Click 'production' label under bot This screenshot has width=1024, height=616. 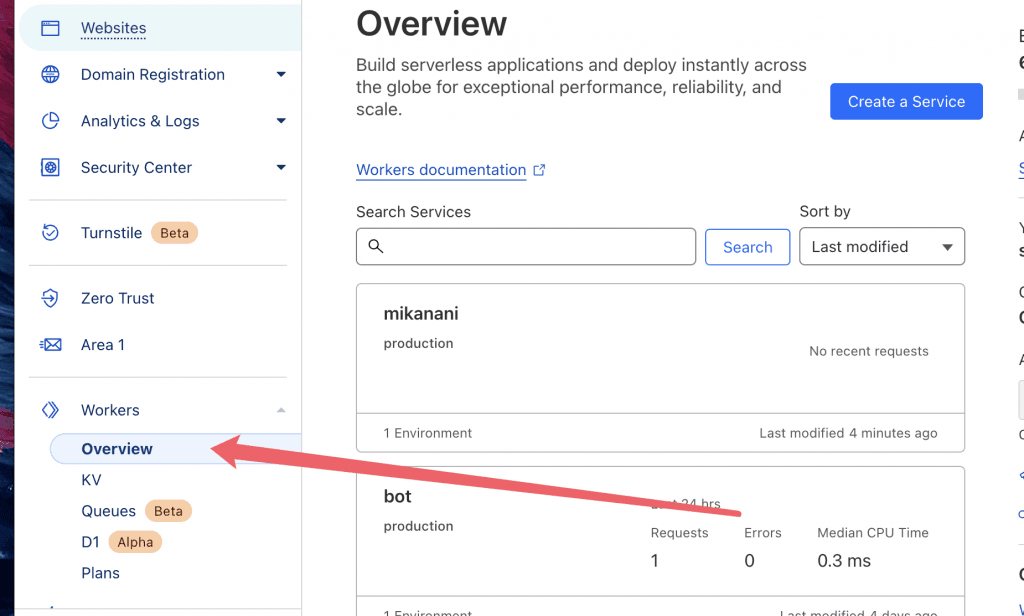pos(418,527)
